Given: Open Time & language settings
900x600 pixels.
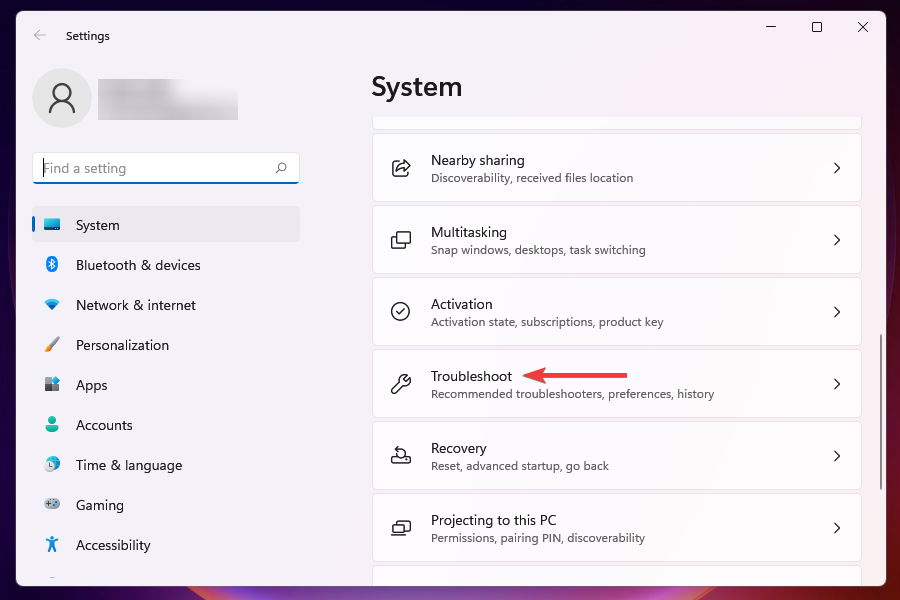Looking at the screenshot, I should 166,464.
